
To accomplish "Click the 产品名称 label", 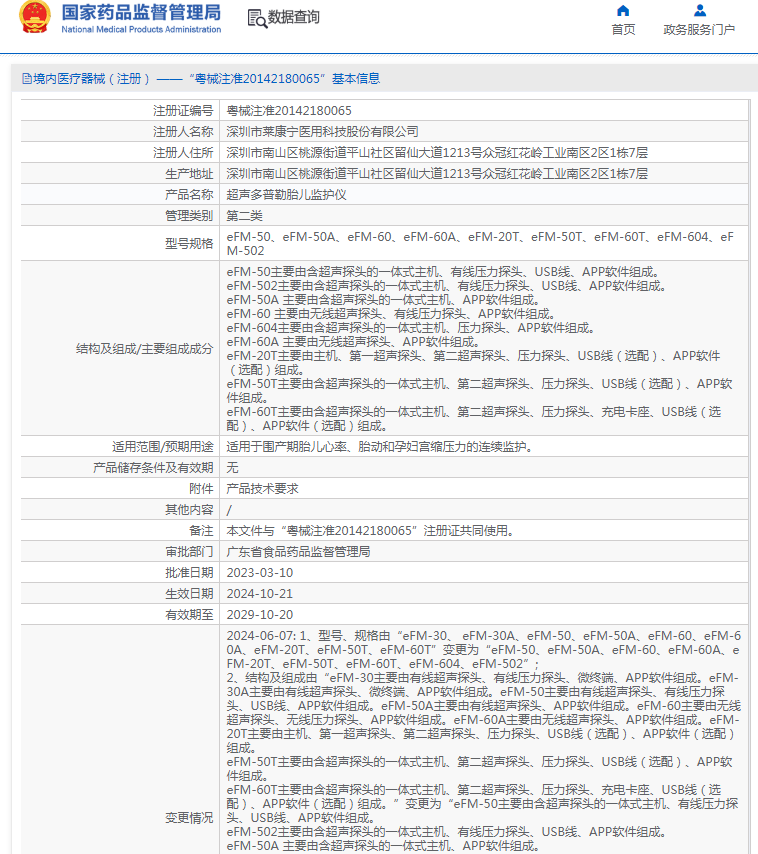I will (189, 195).
